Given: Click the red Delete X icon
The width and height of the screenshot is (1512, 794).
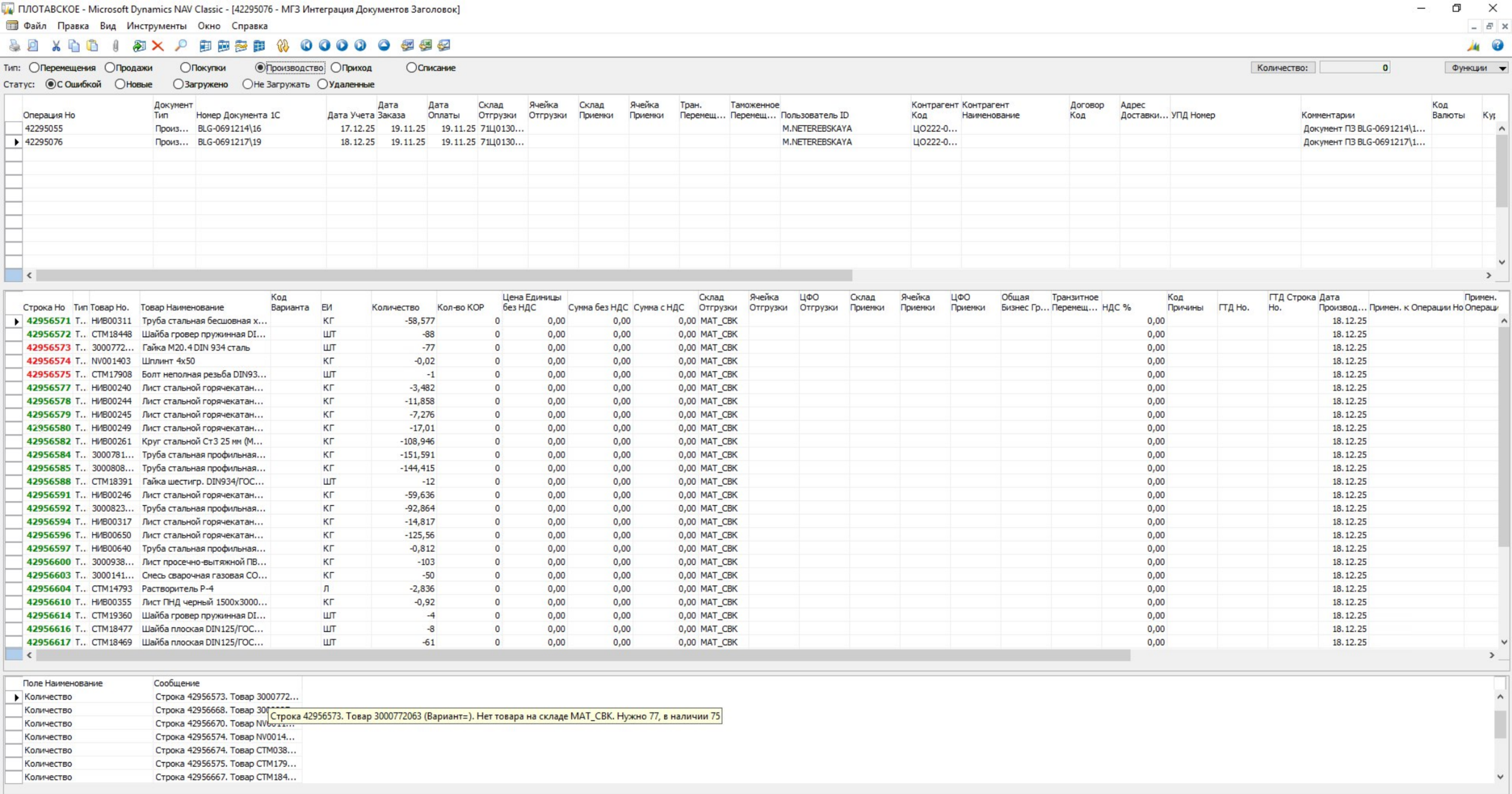Looking at the screenshot, I should (x=158, y=46).
